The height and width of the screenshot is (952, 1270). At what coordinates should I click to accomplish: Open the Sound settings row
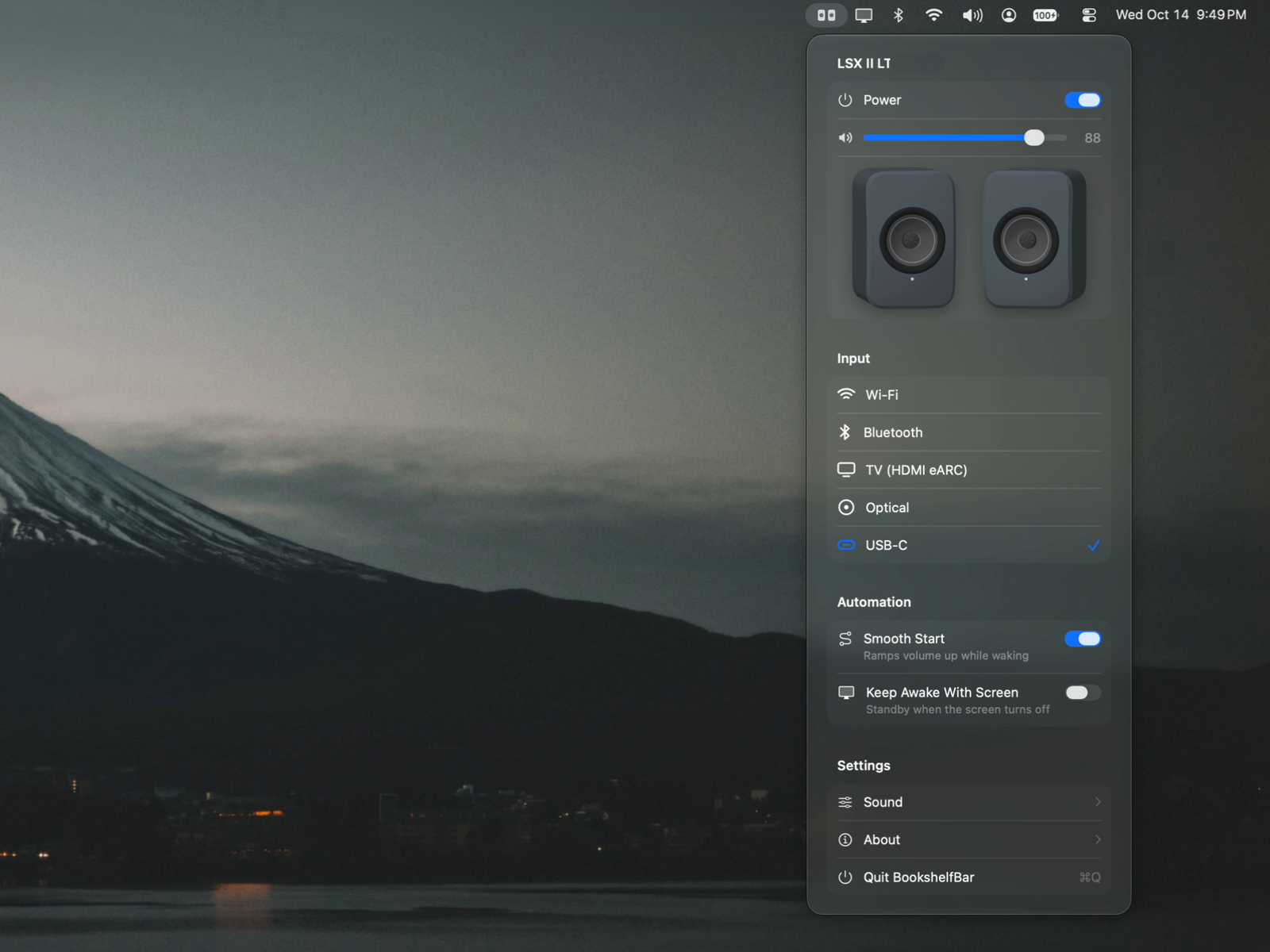pos(968,802)
